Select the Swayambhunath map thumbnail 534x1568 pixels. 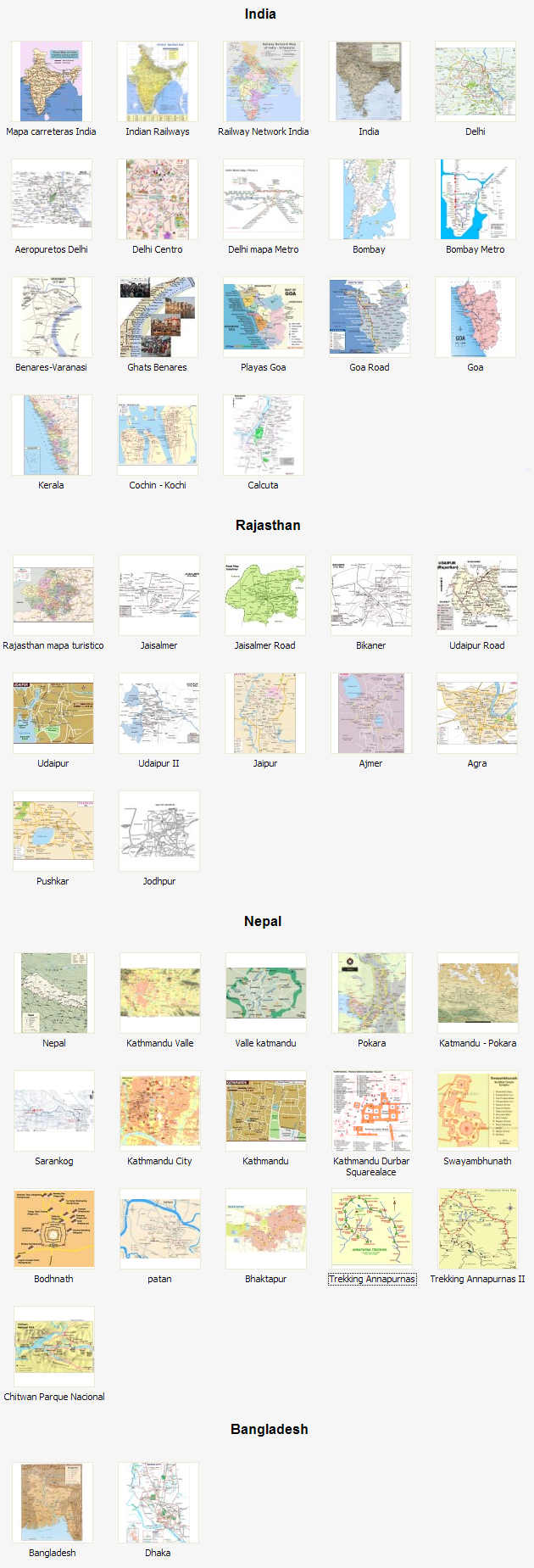pos(477,1111)
